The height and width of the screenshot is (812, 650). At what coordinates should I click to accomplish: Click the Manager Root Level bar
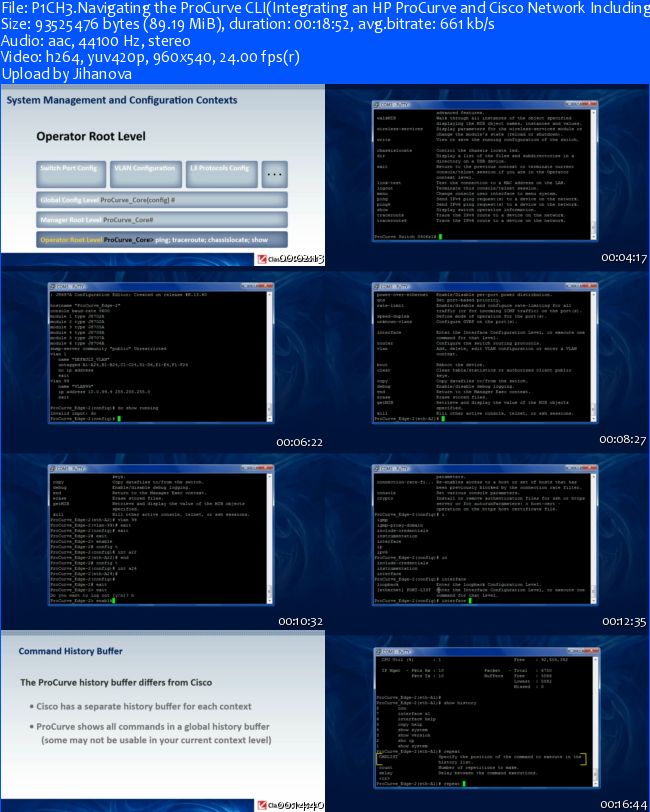pyautogui.click(x=162, y=220)
